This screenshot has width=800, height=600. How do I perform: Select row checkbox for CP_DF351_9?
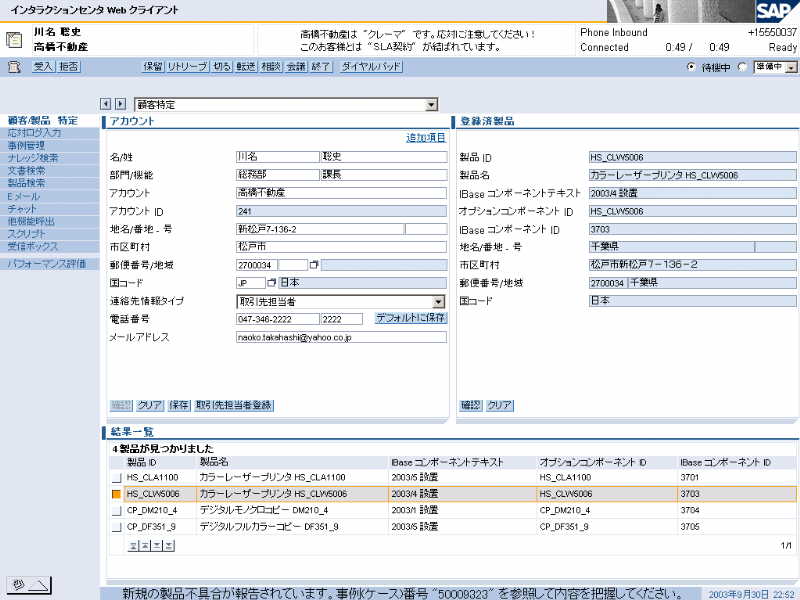coord(117,527)
